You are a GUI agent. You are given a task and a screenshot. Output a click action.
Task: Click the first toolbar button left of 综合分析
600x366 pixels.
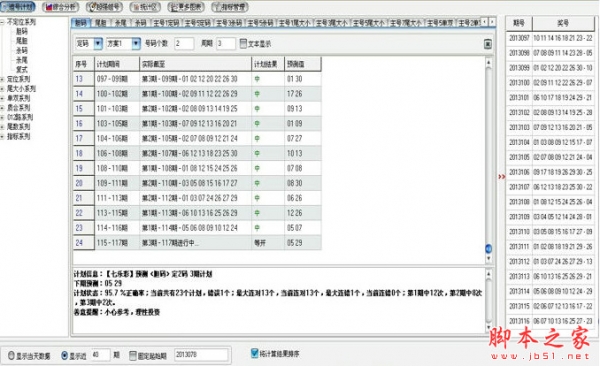coord(18,7)
